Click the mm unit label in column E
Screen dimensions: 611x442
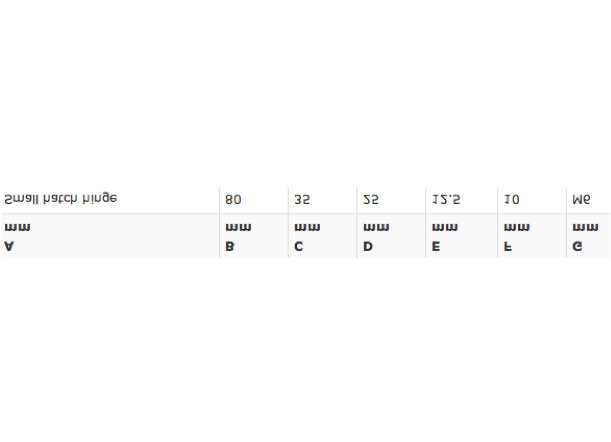(x=445, y=227)
